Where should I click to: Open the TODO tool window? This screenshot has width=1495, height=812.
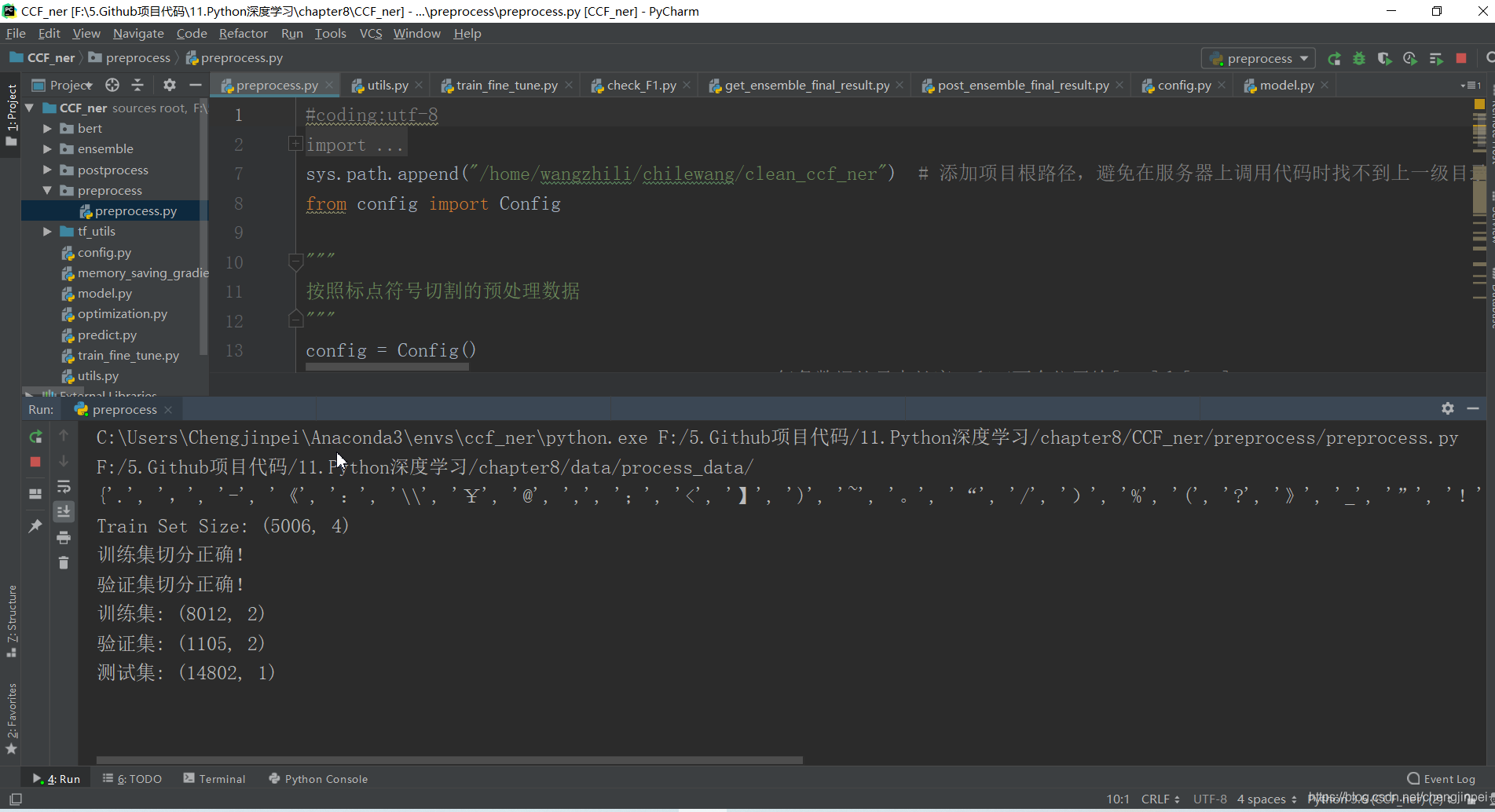click(x=132, y=779)
